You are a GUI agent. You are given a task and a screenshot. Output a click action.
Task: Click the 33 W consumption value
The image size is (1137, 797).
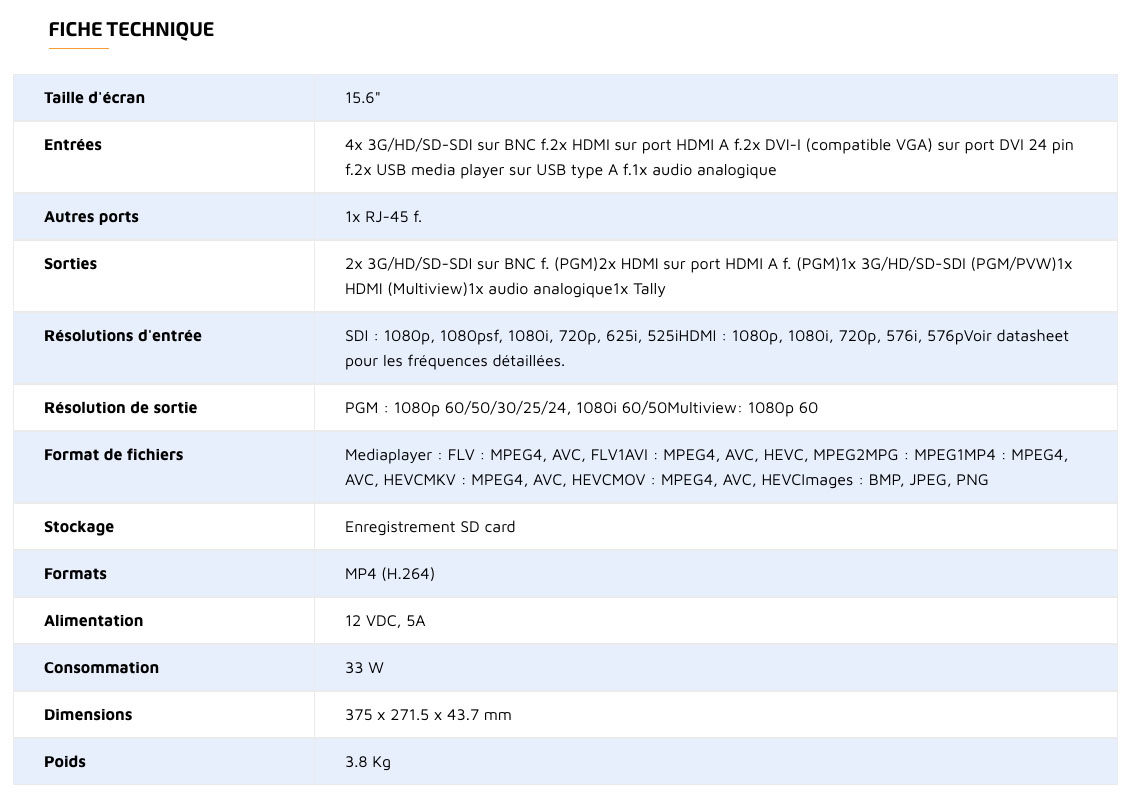coord(364,668)
